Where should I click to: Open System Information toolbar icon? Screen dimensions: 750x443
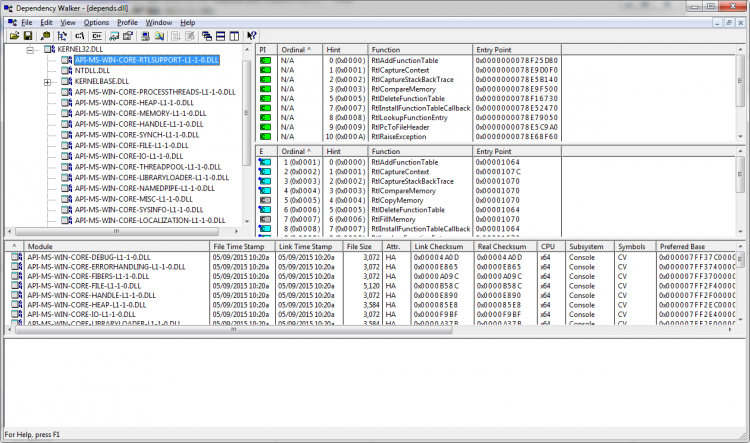[145, 36]
